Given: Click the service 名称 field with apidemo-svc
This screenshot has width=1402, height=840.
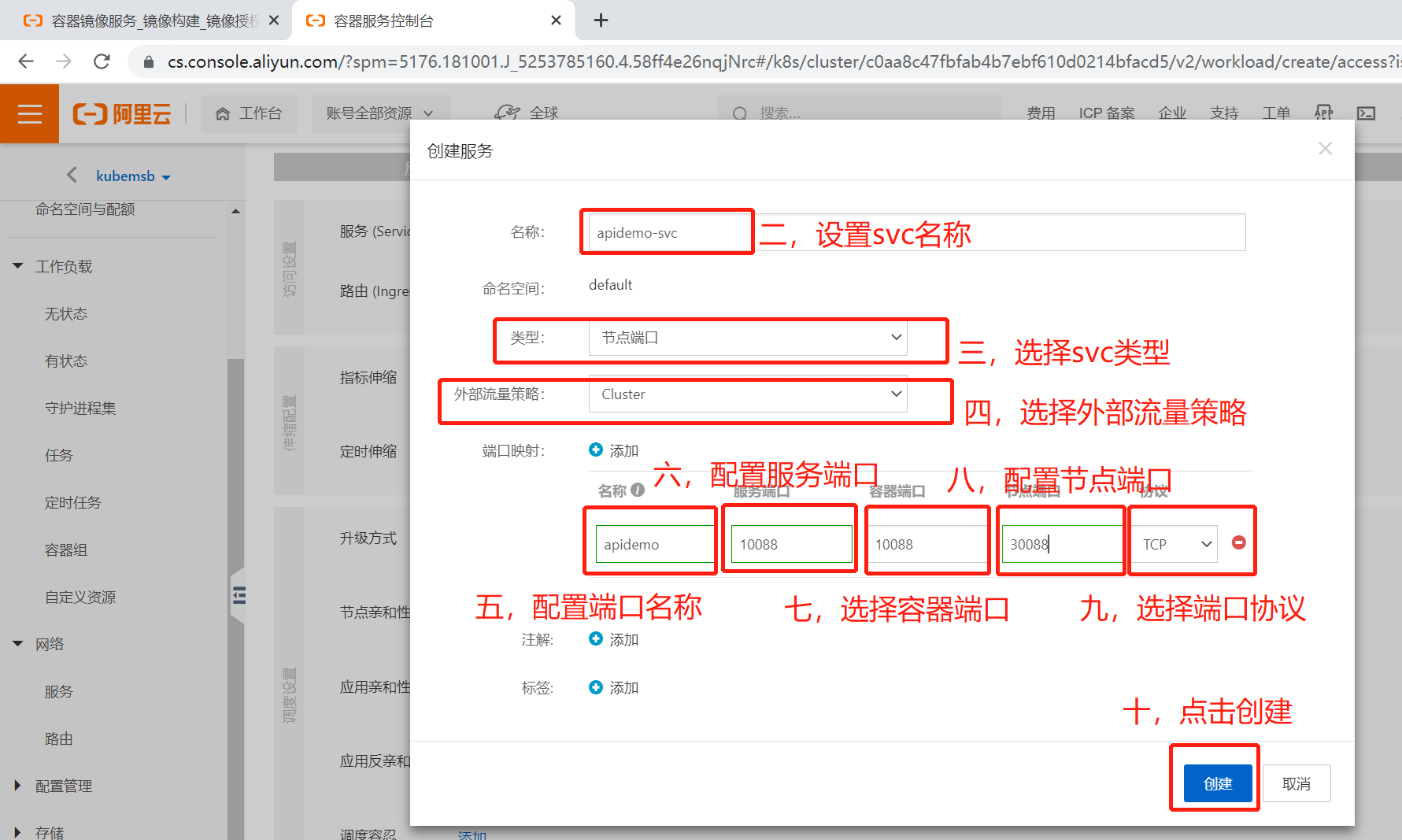Looking at the screenshot, I should [x=917, y=232].
